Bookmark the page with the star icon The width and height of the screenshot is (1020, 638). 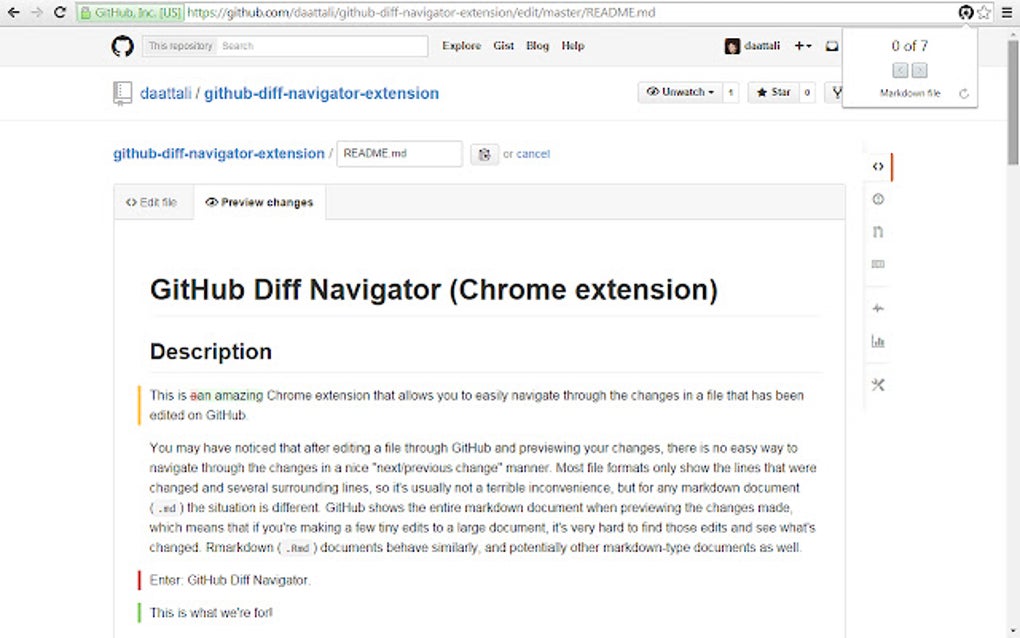click(x=983, y=12)
